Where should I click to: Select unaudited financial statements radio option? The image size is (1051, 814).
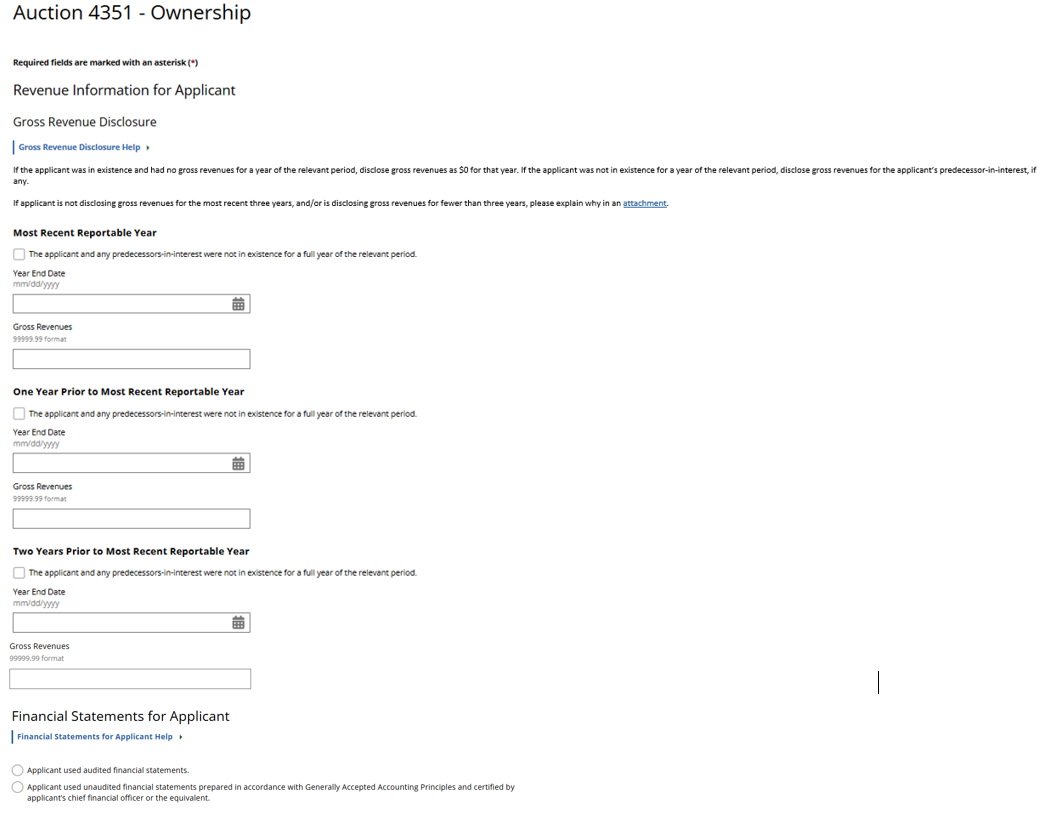coord(18,787)
